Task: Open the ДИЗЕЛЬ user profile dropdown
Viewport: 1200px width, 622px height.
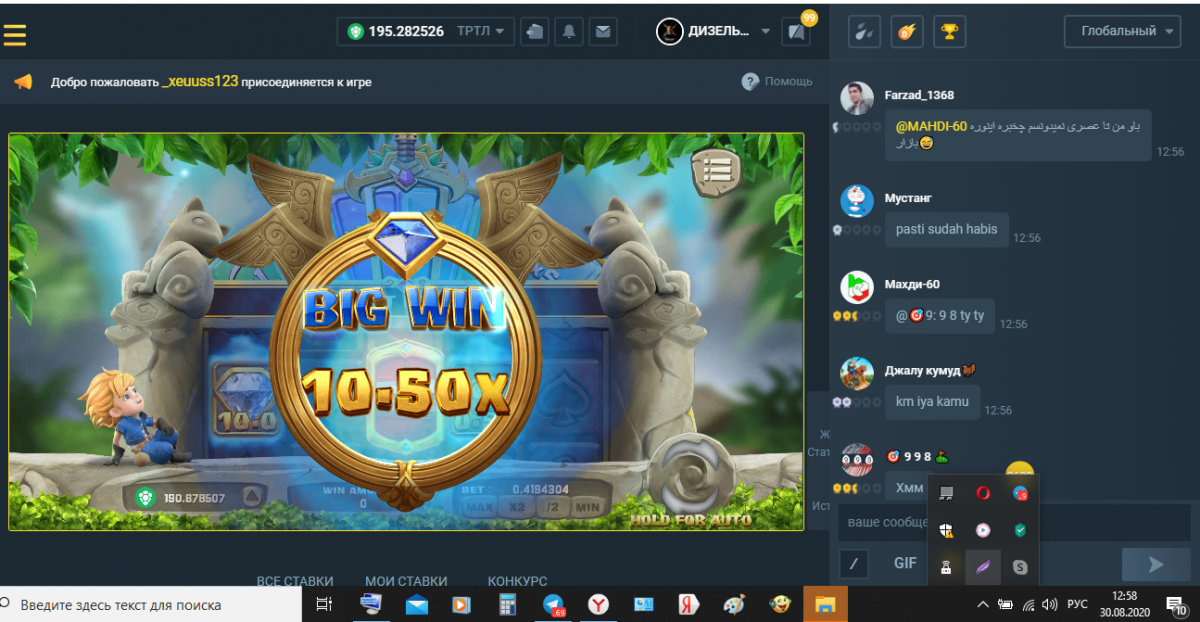Action: click(x=714, y=31)
